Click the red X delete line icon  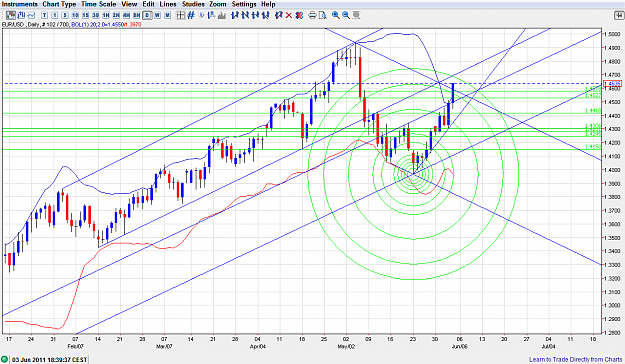coord(289,15)
